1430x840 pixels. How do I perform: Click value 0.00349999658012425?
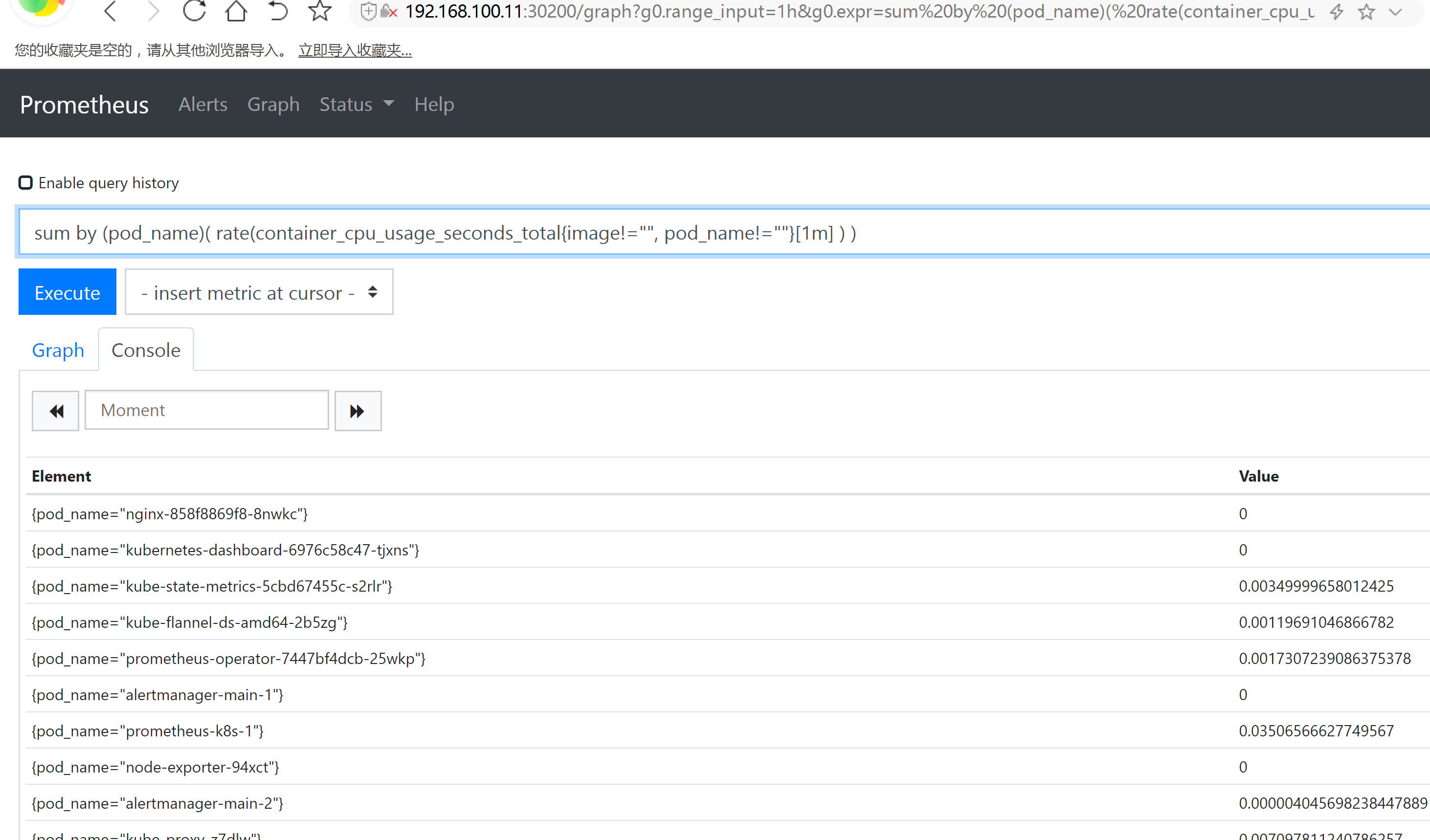(x=1317, y=586)
